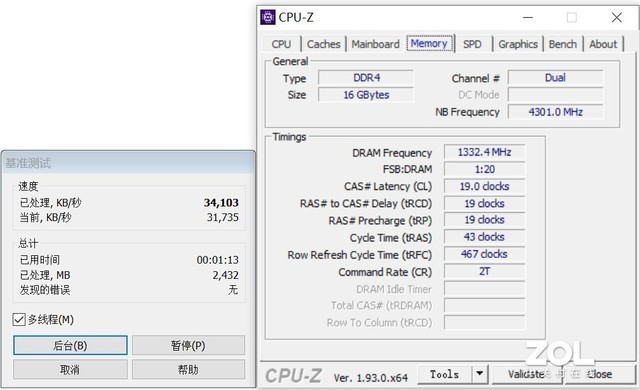The width and height of the screenshot is (640, 390).
Task: Open the CPU tab
Action: tap(281, 44)
